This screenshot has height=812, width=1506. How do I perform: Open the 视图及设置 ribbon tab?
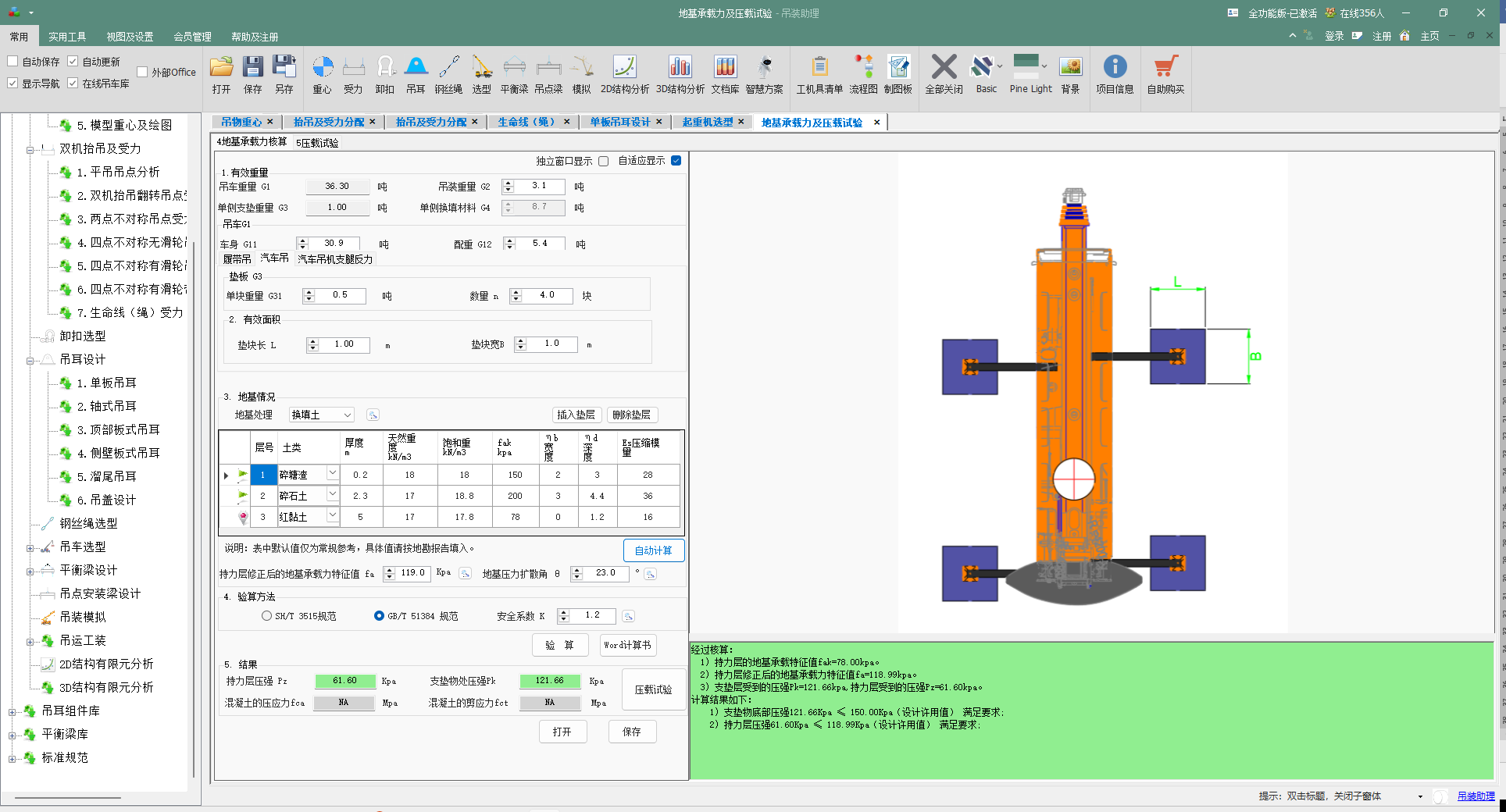tap(130, 37)
